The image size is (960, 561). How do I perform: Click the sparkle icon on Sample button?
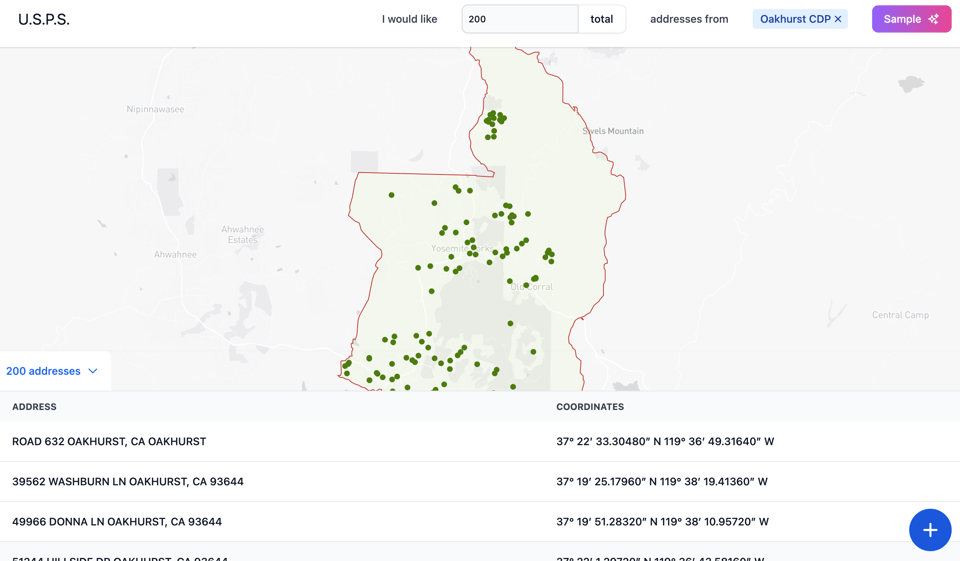pyautogui.click(x=933, y=19)
